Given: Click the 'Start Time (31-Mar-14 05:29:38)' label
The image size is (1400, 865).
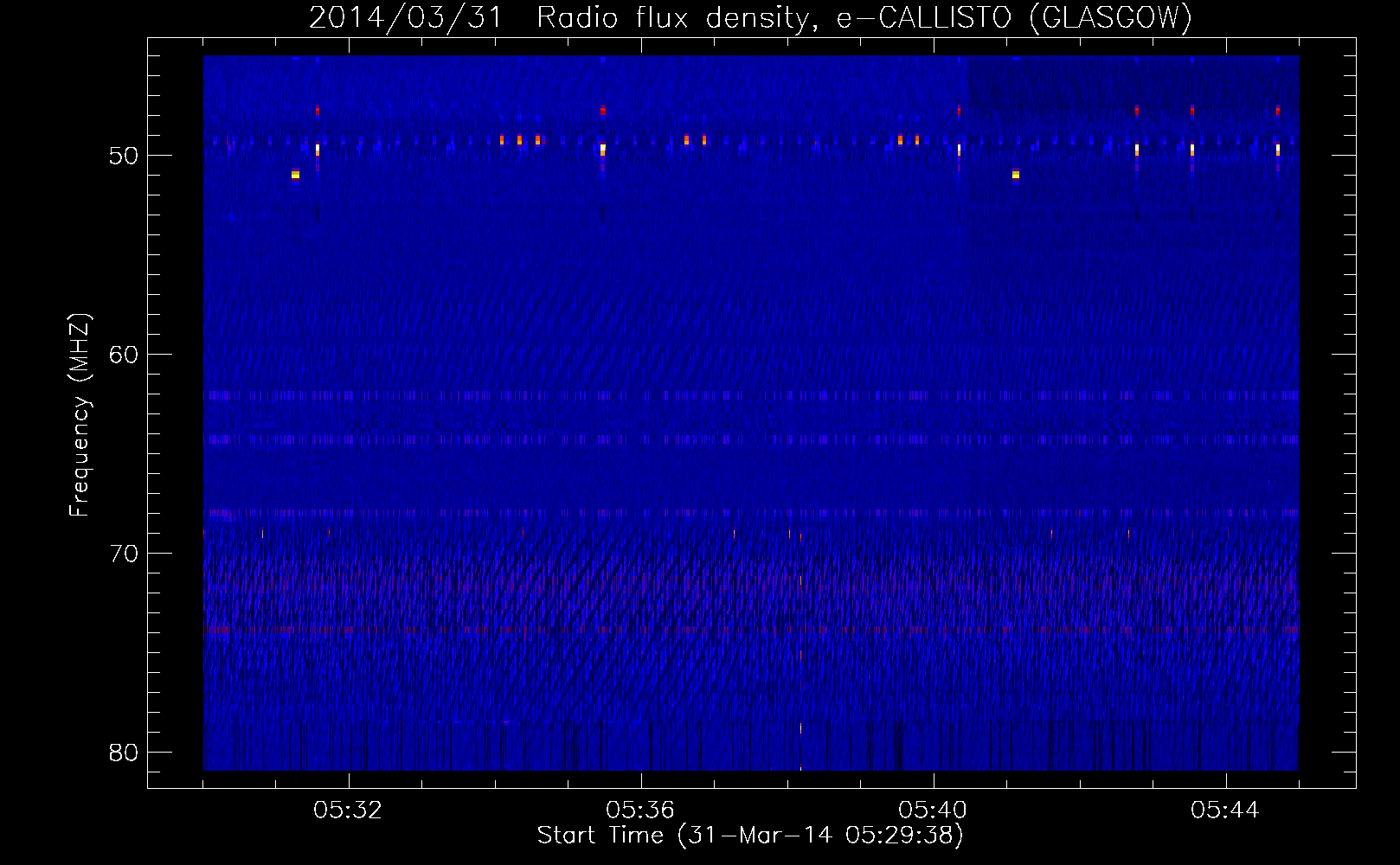Looking at the screenshot, I should [750, 836].
